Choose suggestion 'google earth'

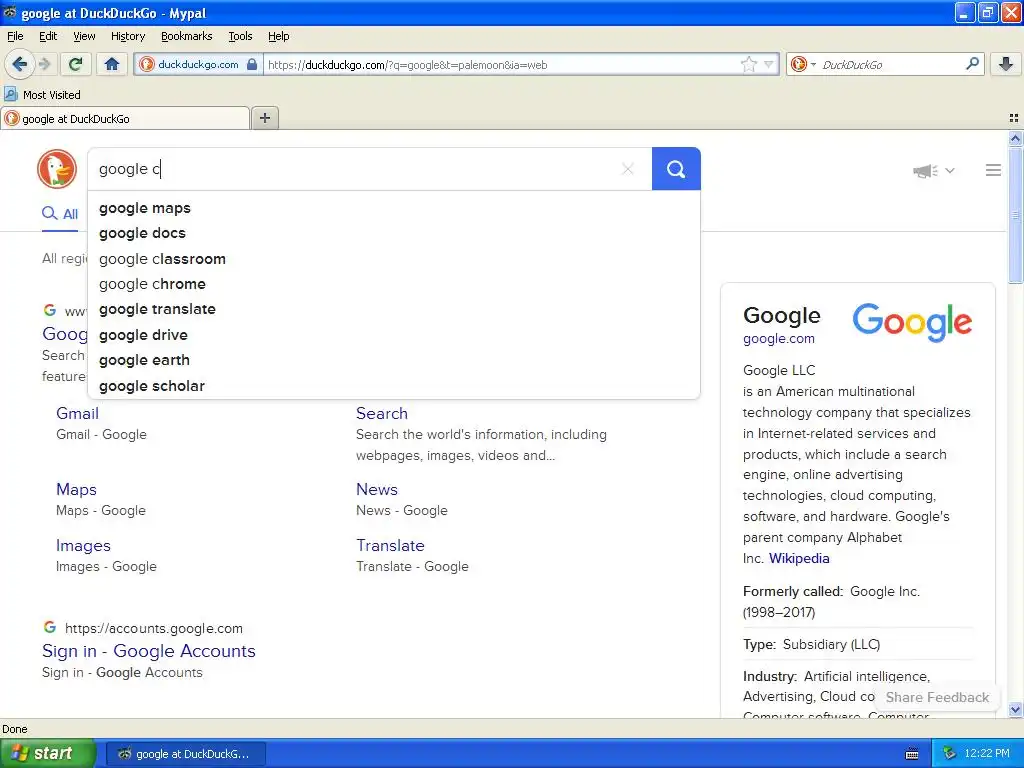point(394,360)
